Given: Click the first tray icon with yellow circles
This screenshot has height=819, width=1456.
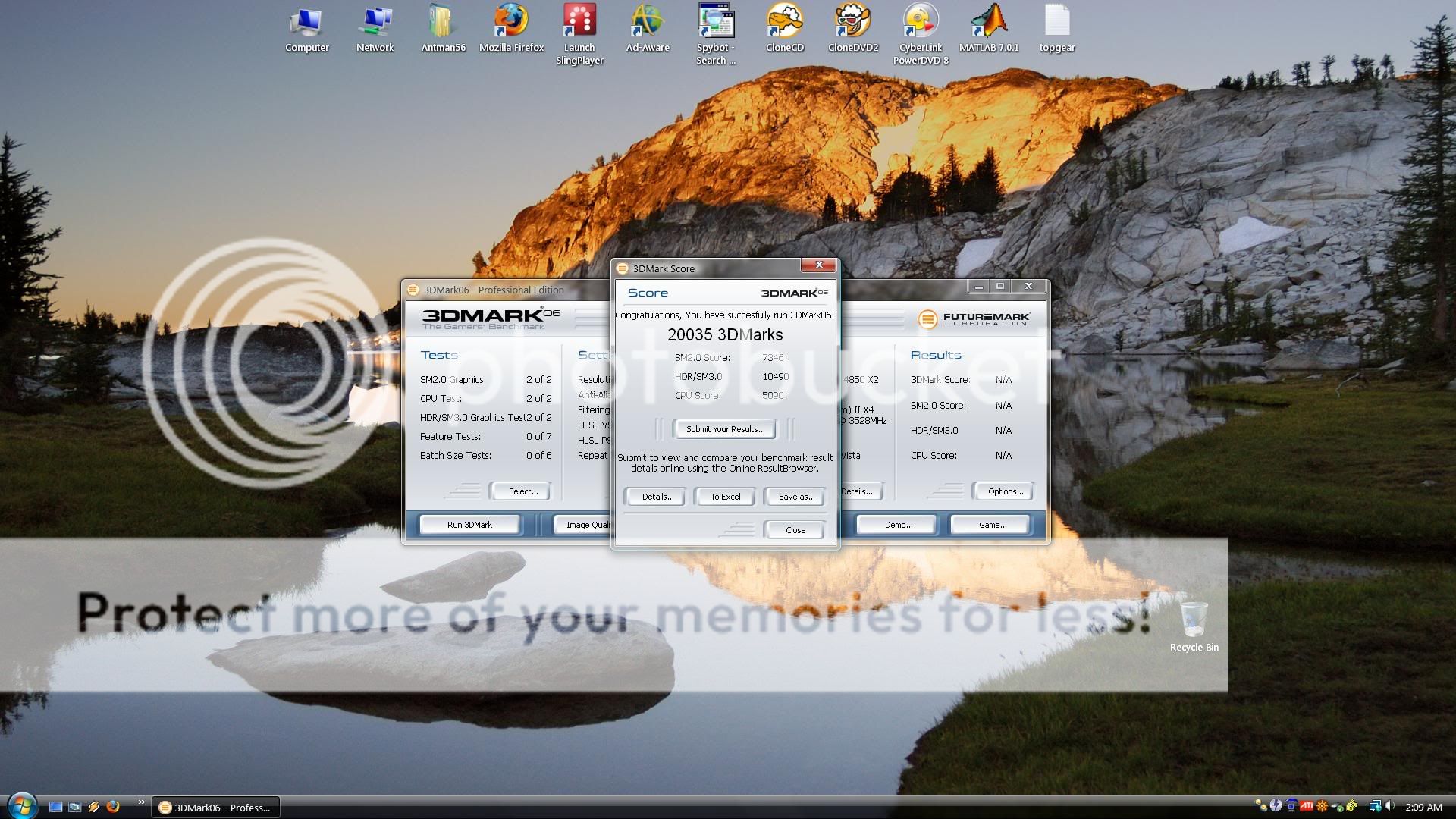Looking at the screenshot, I should [x=1261, y=807].
